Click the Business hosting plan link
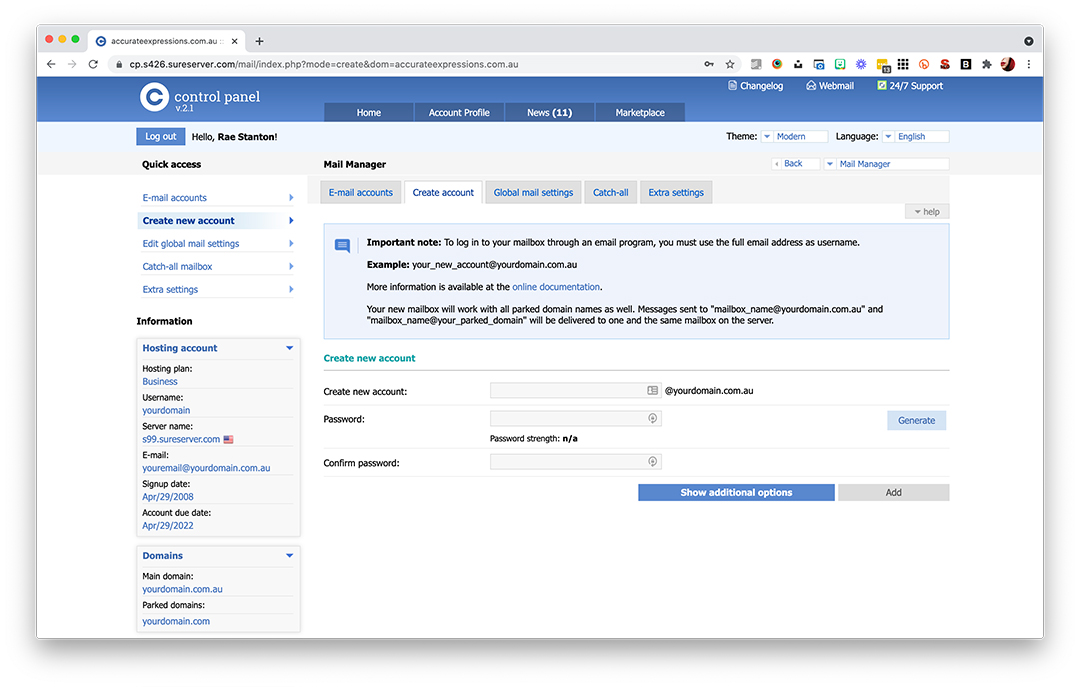1080x687 pixels. (160, 382)
